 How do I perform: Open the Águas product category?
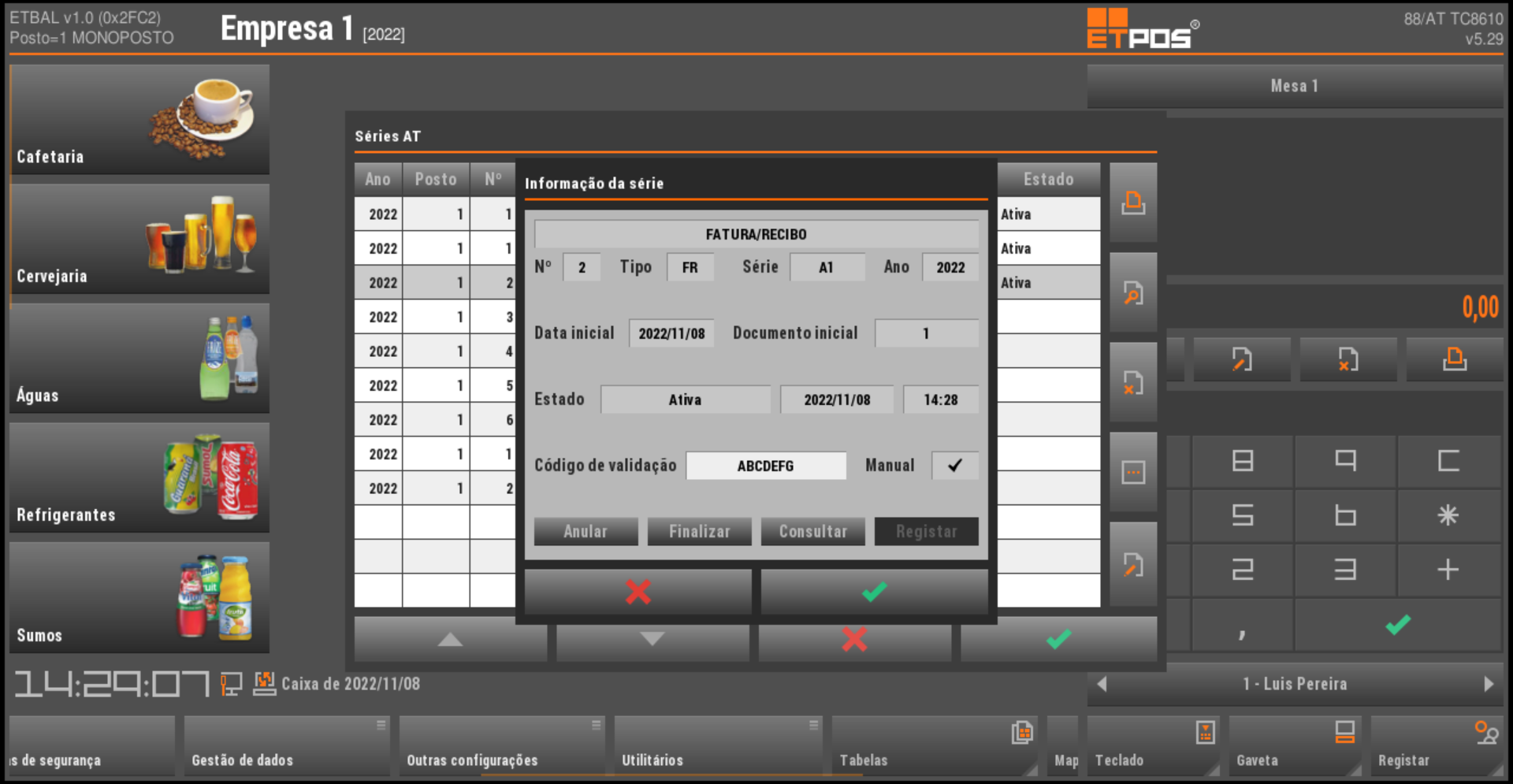tap(139, 359)
